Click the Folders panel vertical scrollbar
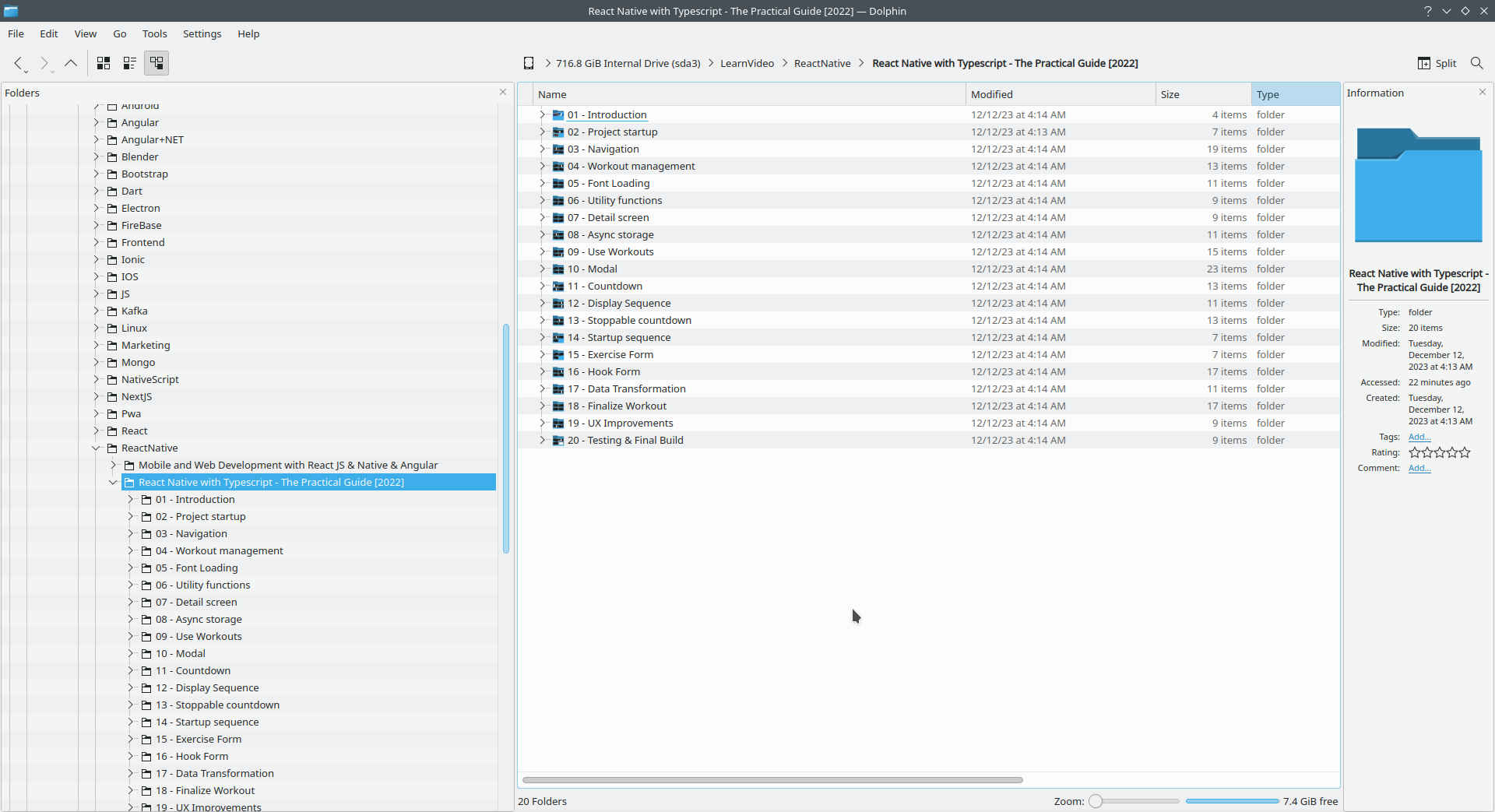 point(506,438)
